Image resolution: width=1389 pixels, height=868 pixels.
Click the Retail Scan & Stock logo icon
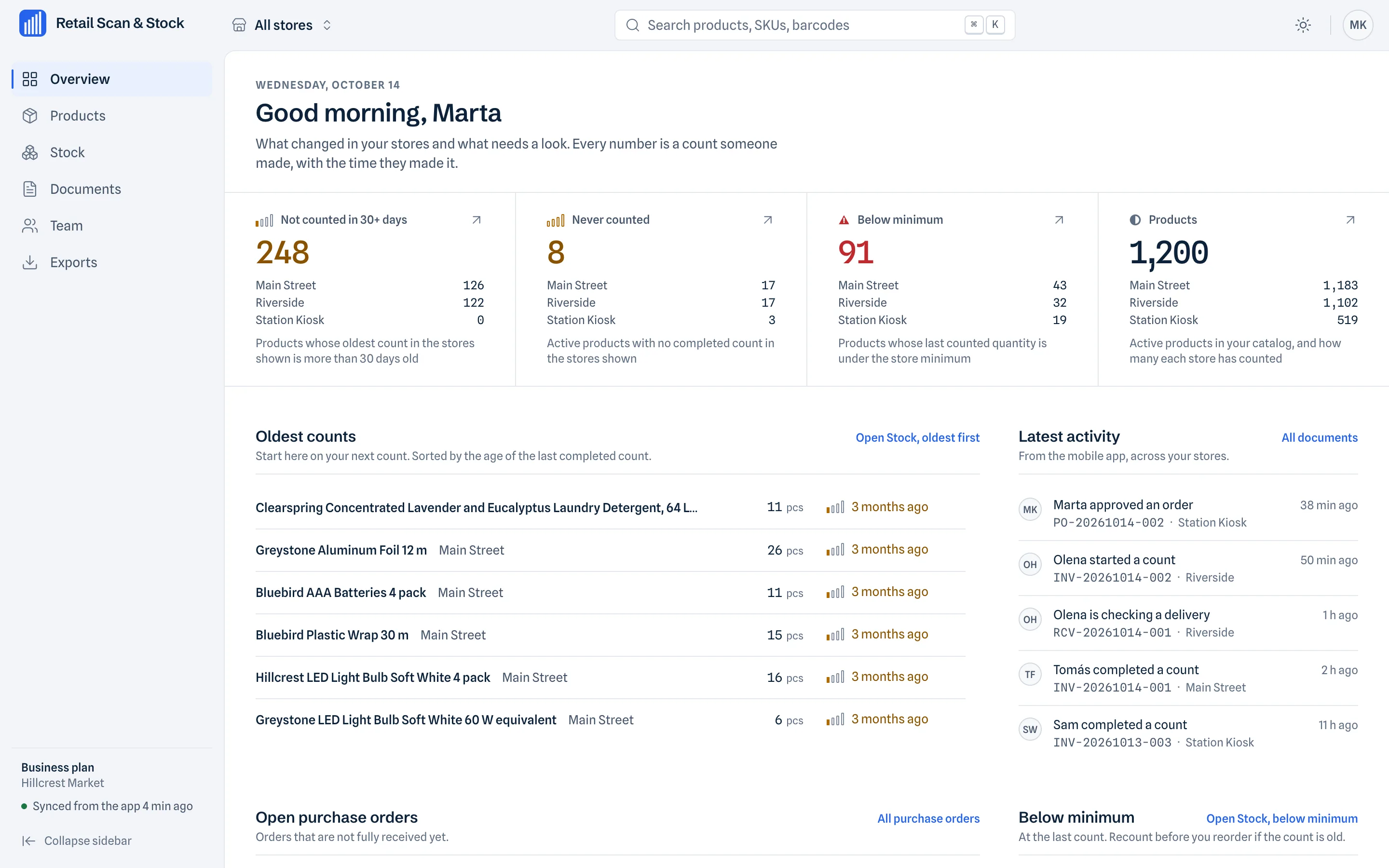point(32,24)
